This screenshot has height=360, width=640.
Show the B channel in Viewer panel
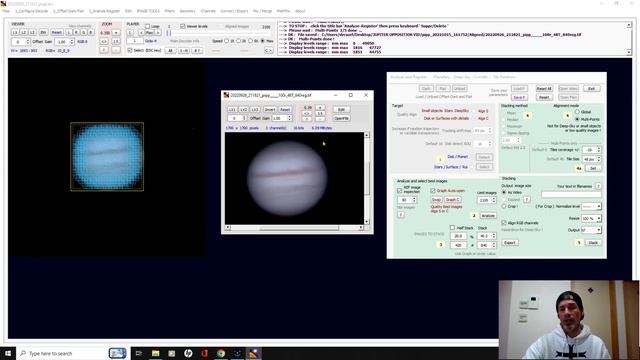(91, 32)
